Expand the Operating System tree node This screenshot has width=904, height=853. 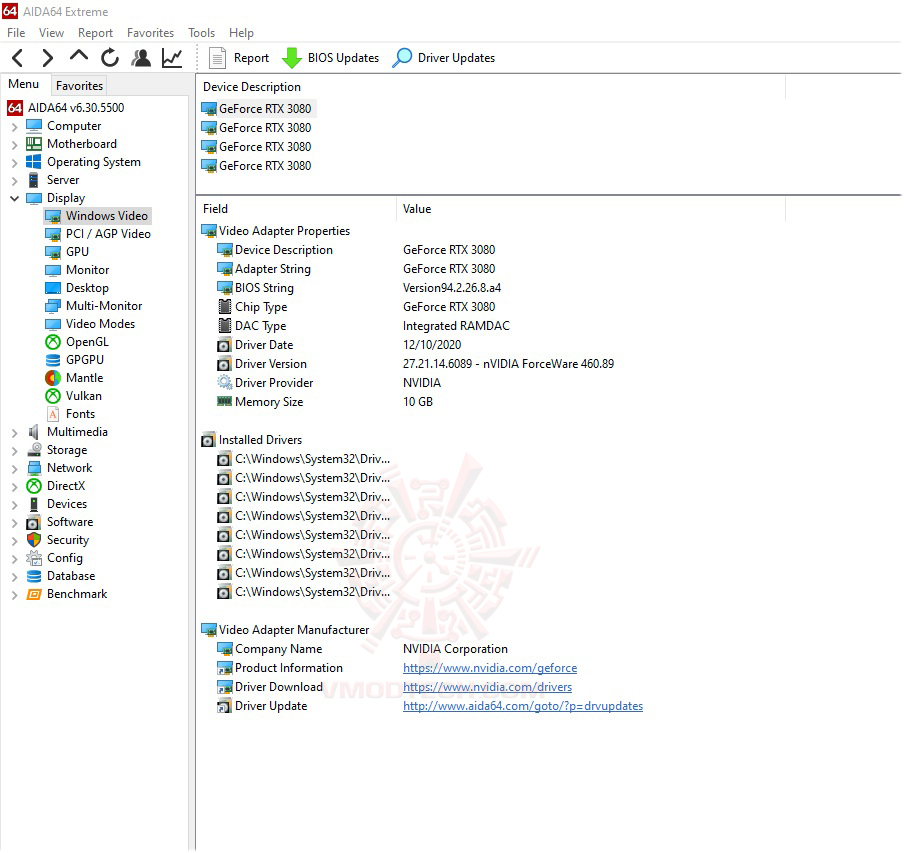[14, 163]
